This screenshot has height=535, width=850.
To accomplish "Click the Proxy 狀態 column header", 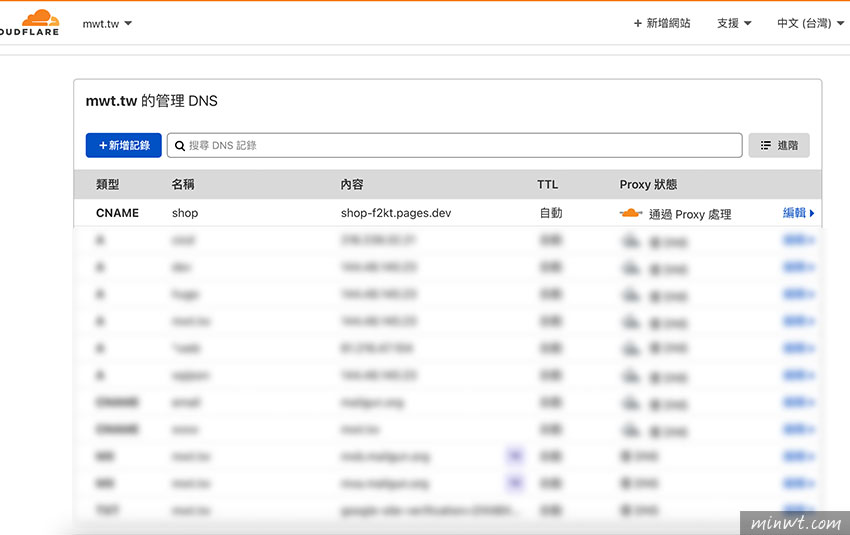I will coord(648,184).
